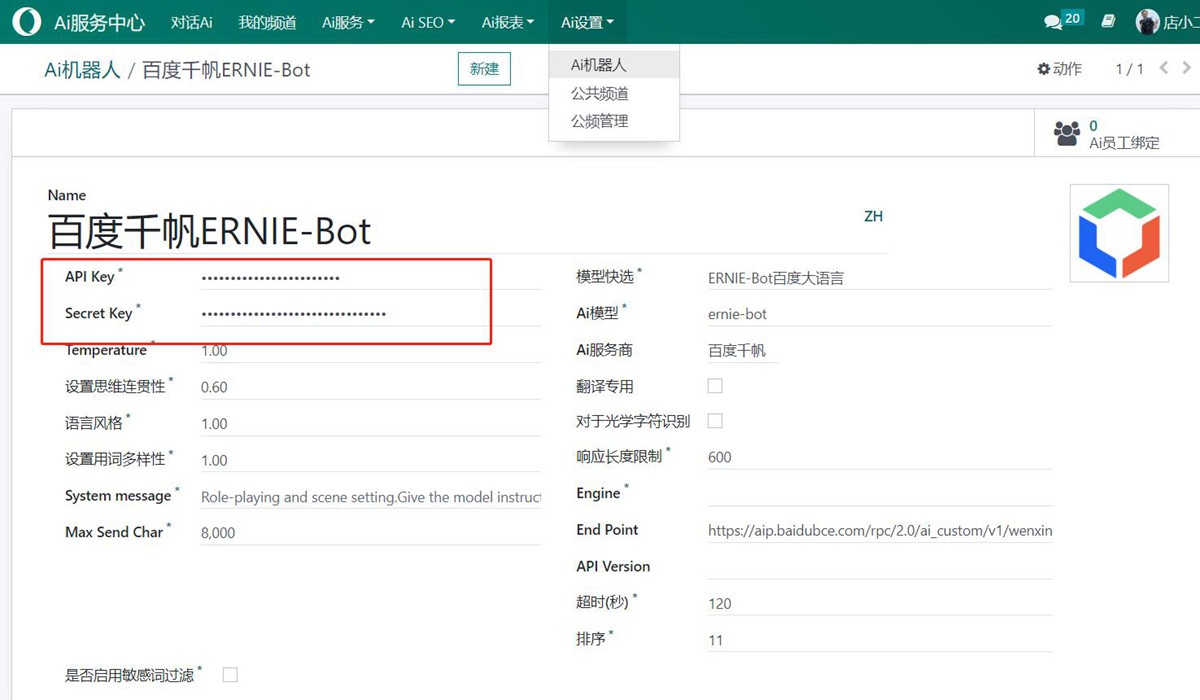Enable the 翻译专用 checkbox

click(x=715, y=386)
